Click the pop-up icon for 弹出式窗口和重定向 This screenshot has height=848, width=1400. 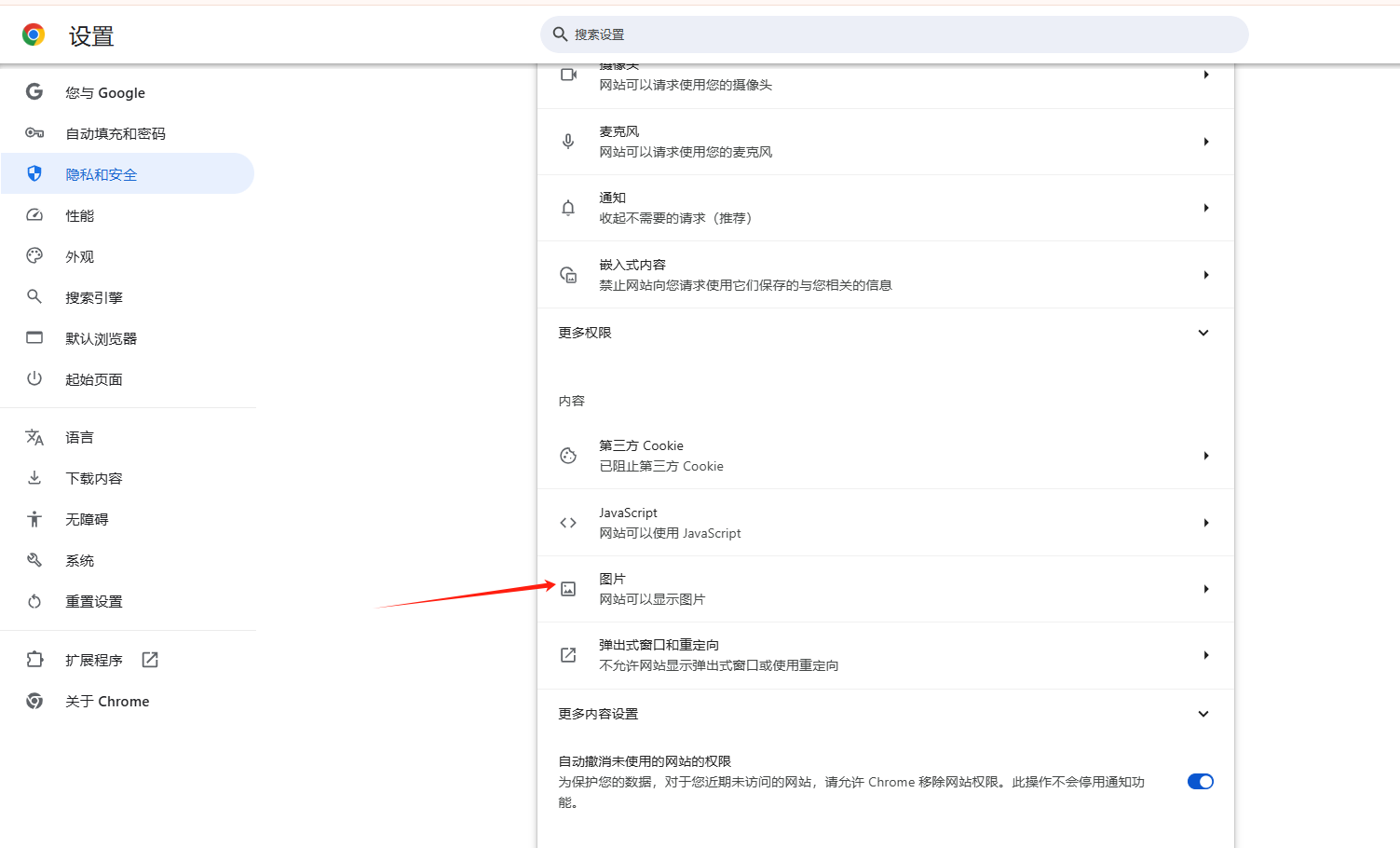pyautogui.click(x=568, y=655)
